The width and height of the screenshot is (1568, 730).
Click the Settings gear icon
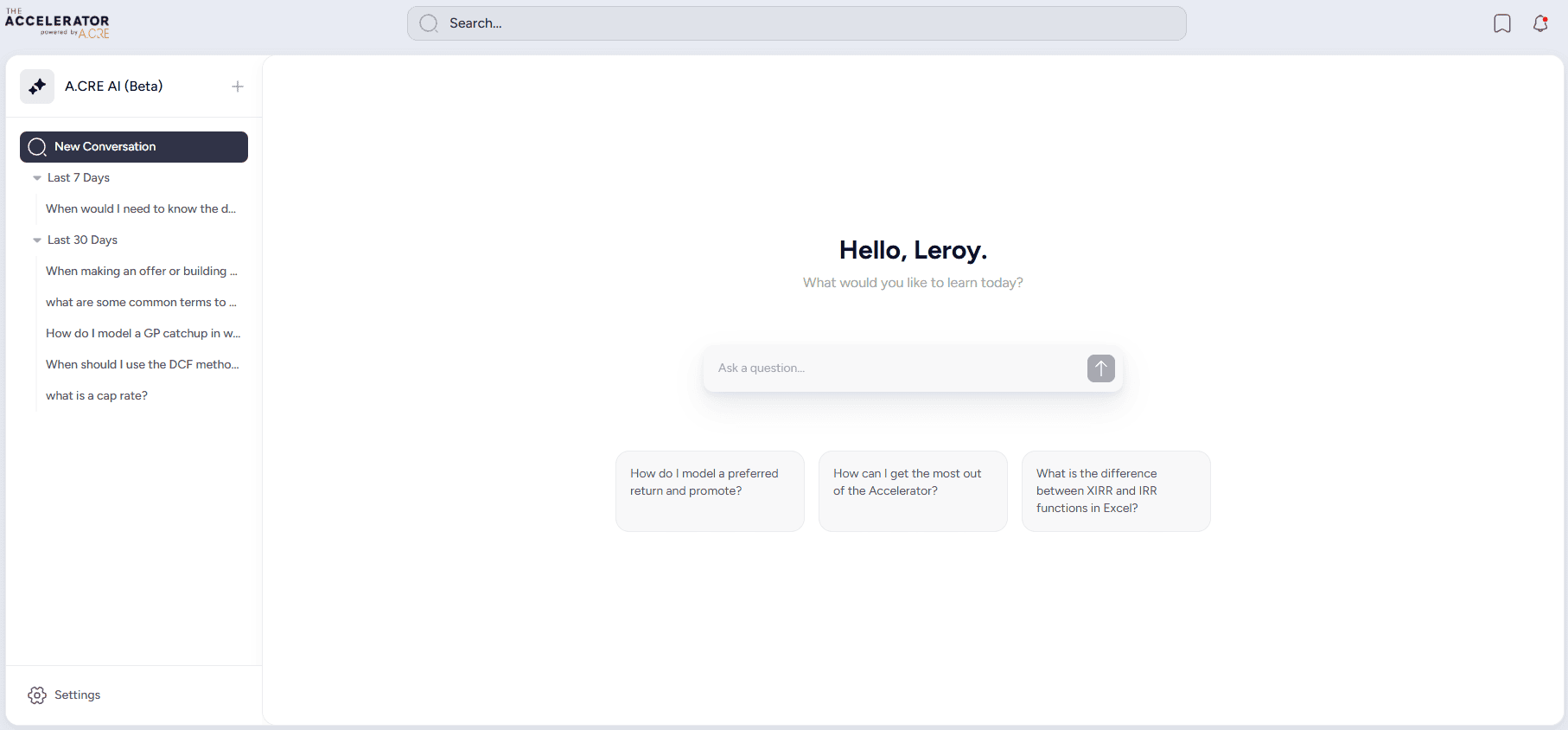[x=37, y=695]
